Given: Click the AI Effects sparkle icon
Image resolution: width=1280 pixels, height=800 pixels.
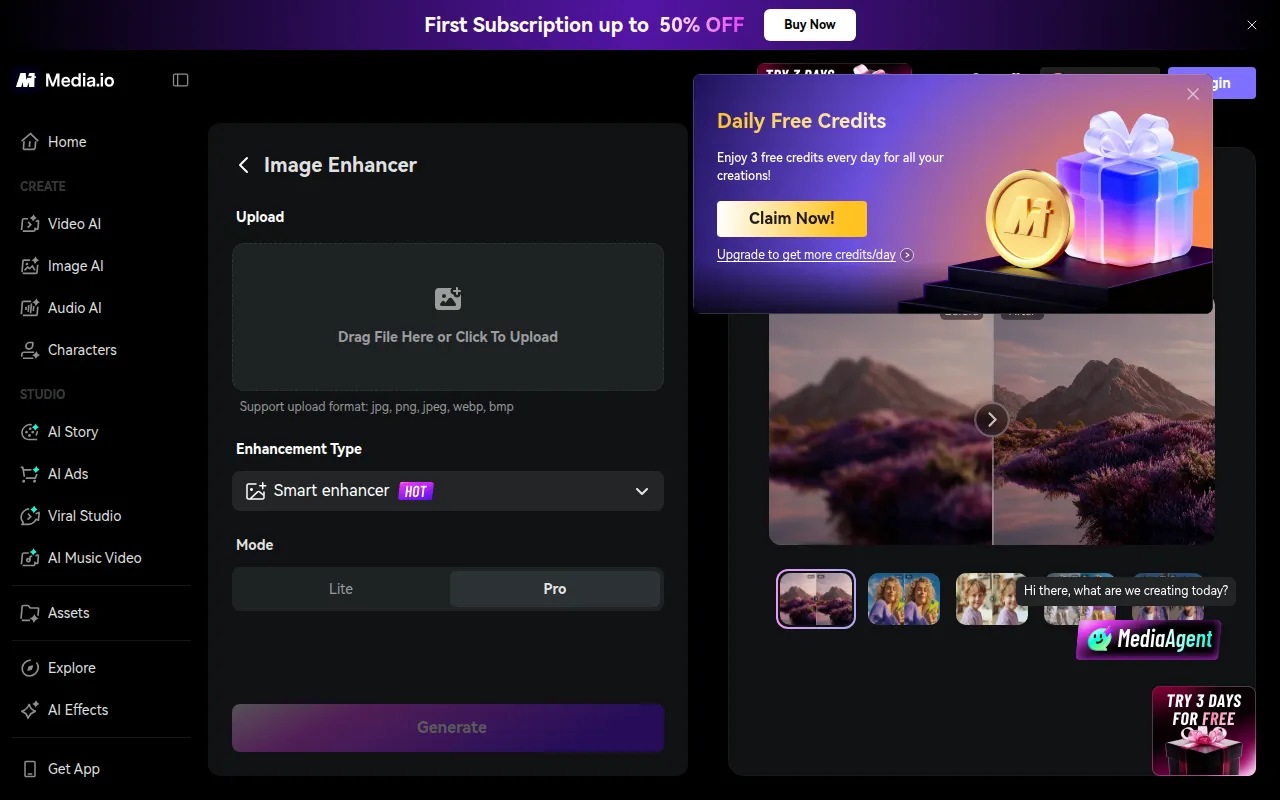Looking at the screenshot, I should click(x=30, y=710).
